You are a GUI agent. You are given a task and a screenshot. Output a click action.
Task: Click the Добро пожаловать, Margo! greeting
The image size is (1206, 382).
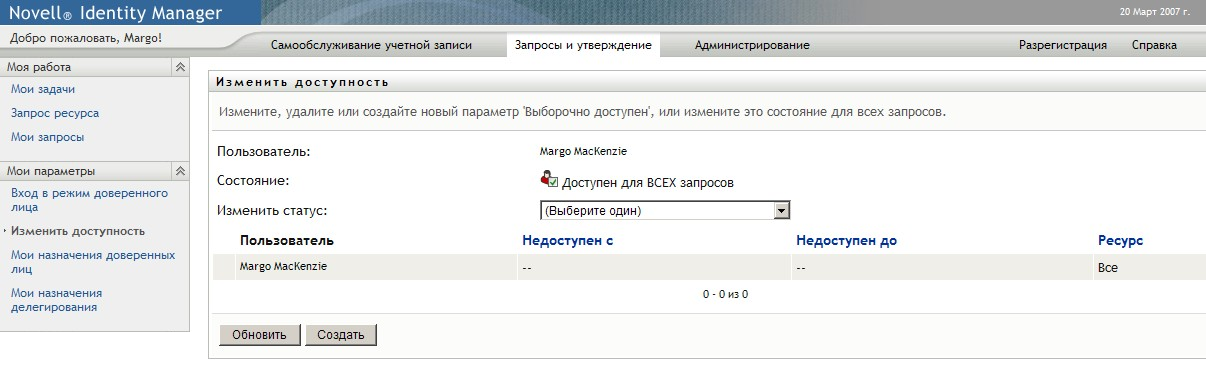tap(86, 38)
